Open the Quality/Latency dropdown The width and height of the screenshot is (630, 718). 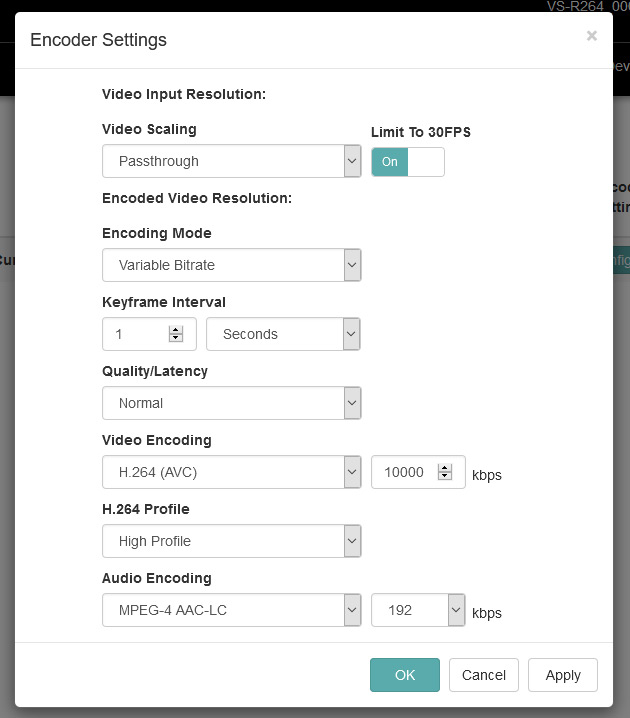pos(231,403)
